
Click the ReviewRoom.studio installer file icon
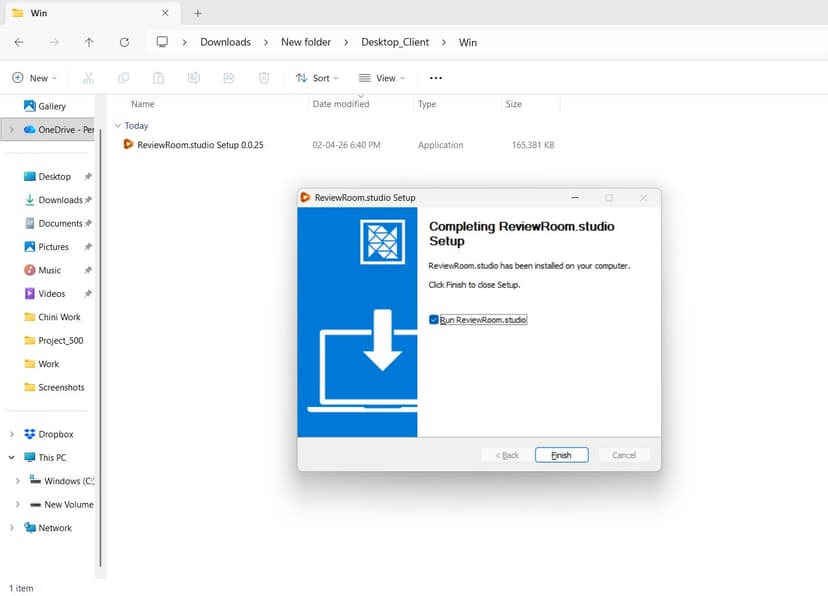pos(128,144)
